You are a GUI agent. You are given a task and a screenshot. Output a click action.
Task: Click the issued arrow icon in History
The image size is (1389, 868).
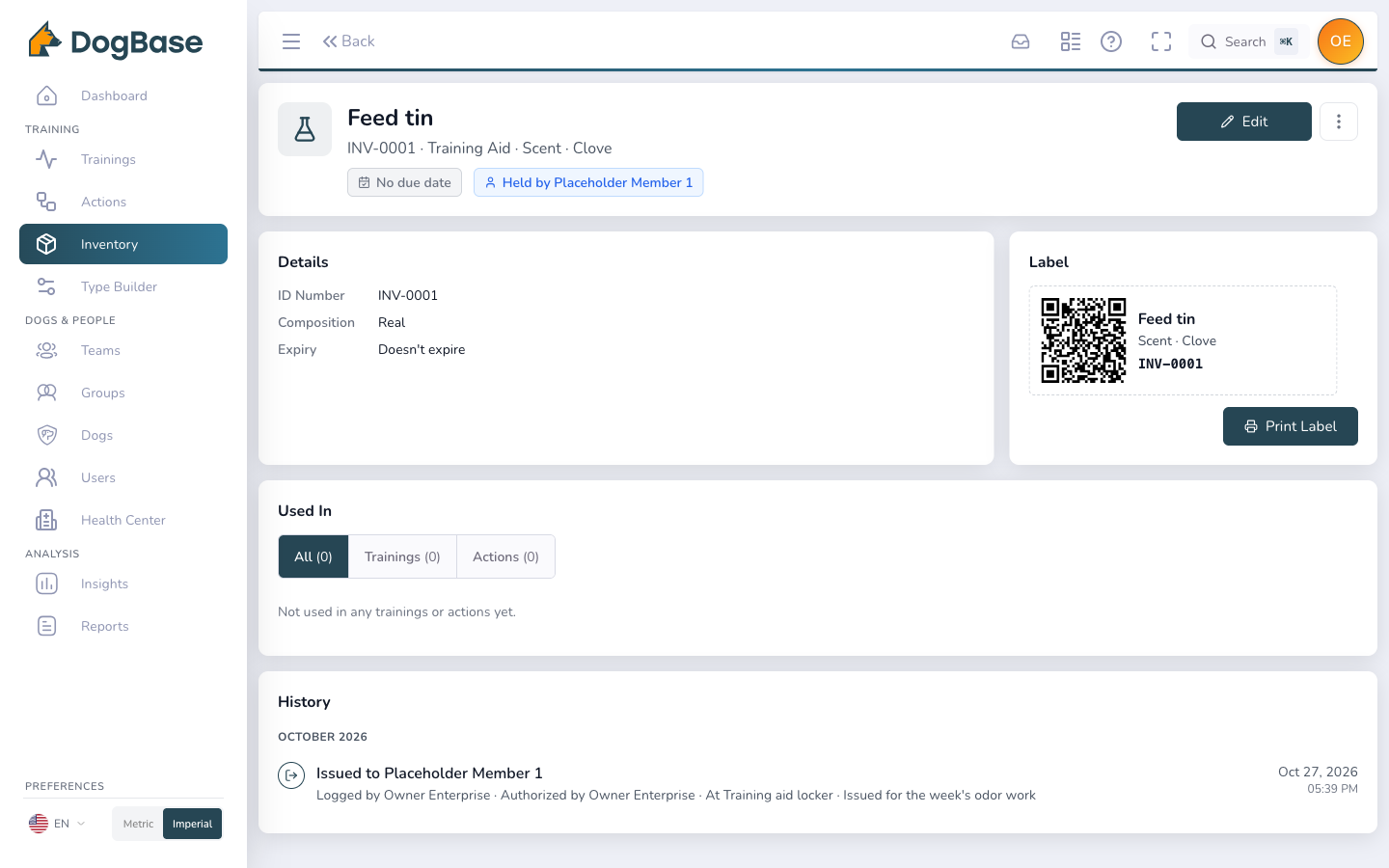pos(291,775)
